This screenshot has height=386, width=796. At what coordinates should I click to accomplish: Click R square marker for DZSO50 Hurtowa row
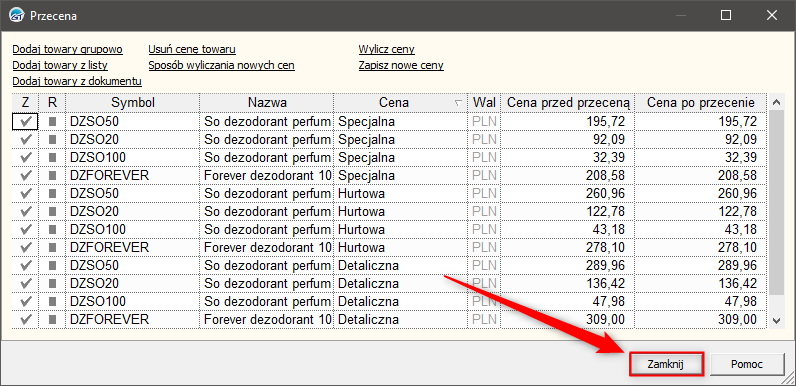tap(52, 194)
